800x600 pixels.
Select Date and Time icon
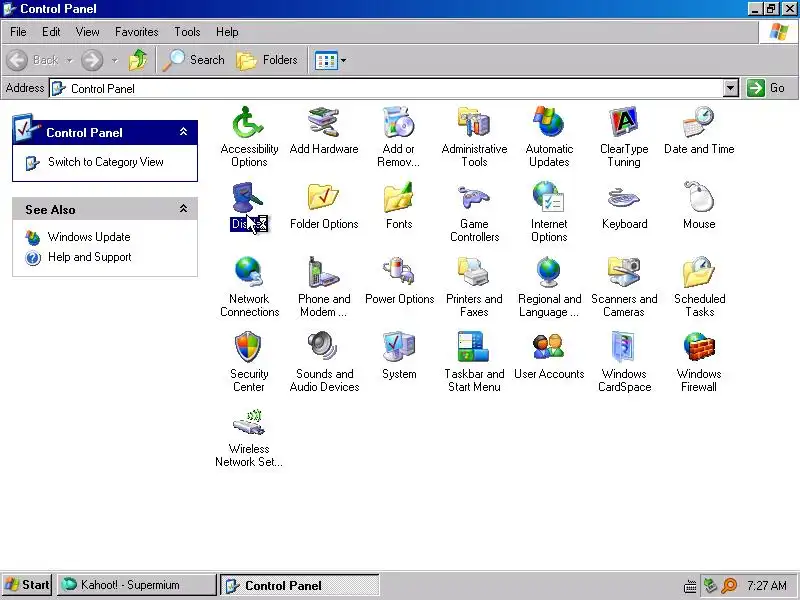(698, 123)
